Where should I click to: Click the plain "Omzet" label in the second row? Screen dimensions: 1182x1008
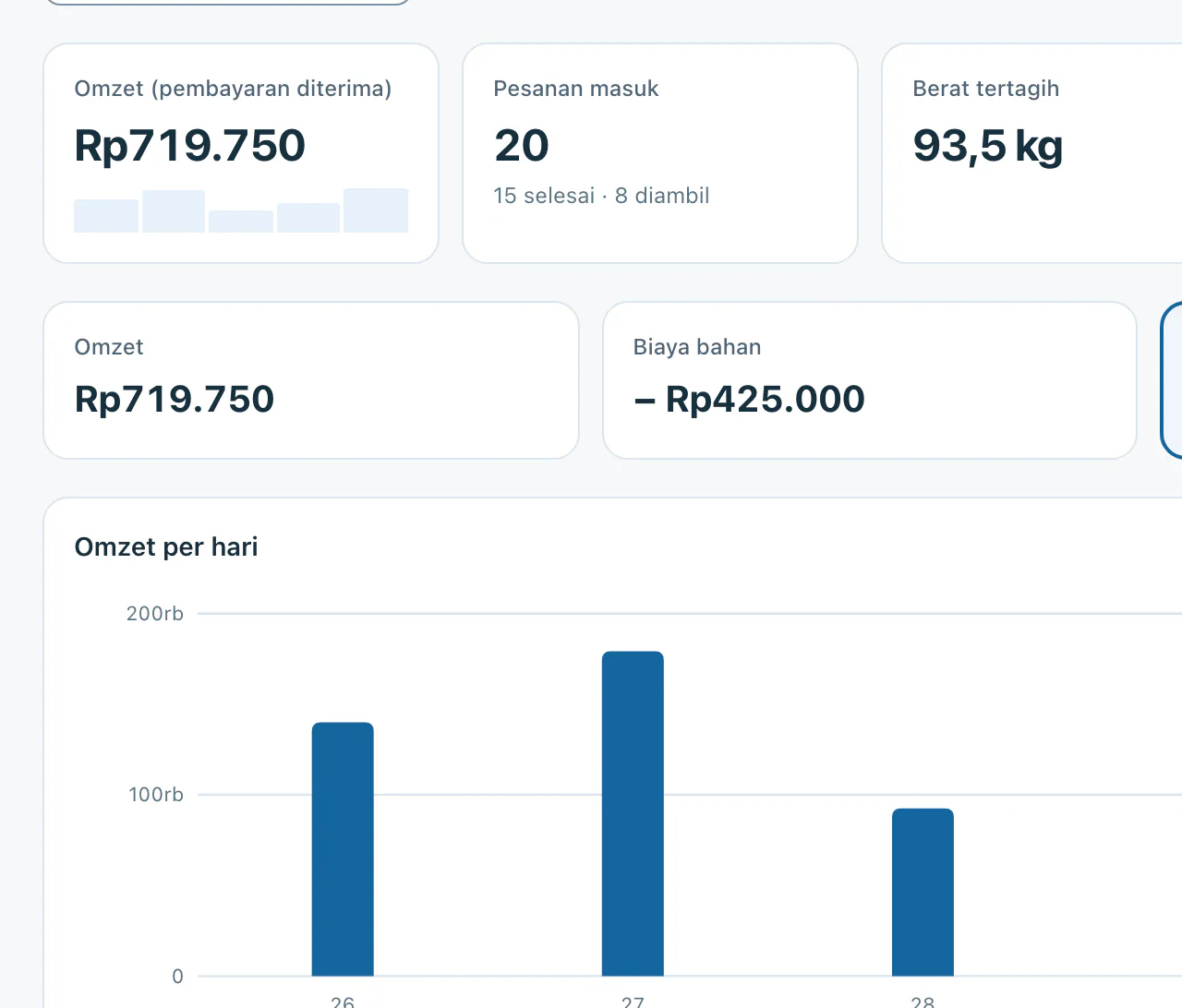point(109,347)
